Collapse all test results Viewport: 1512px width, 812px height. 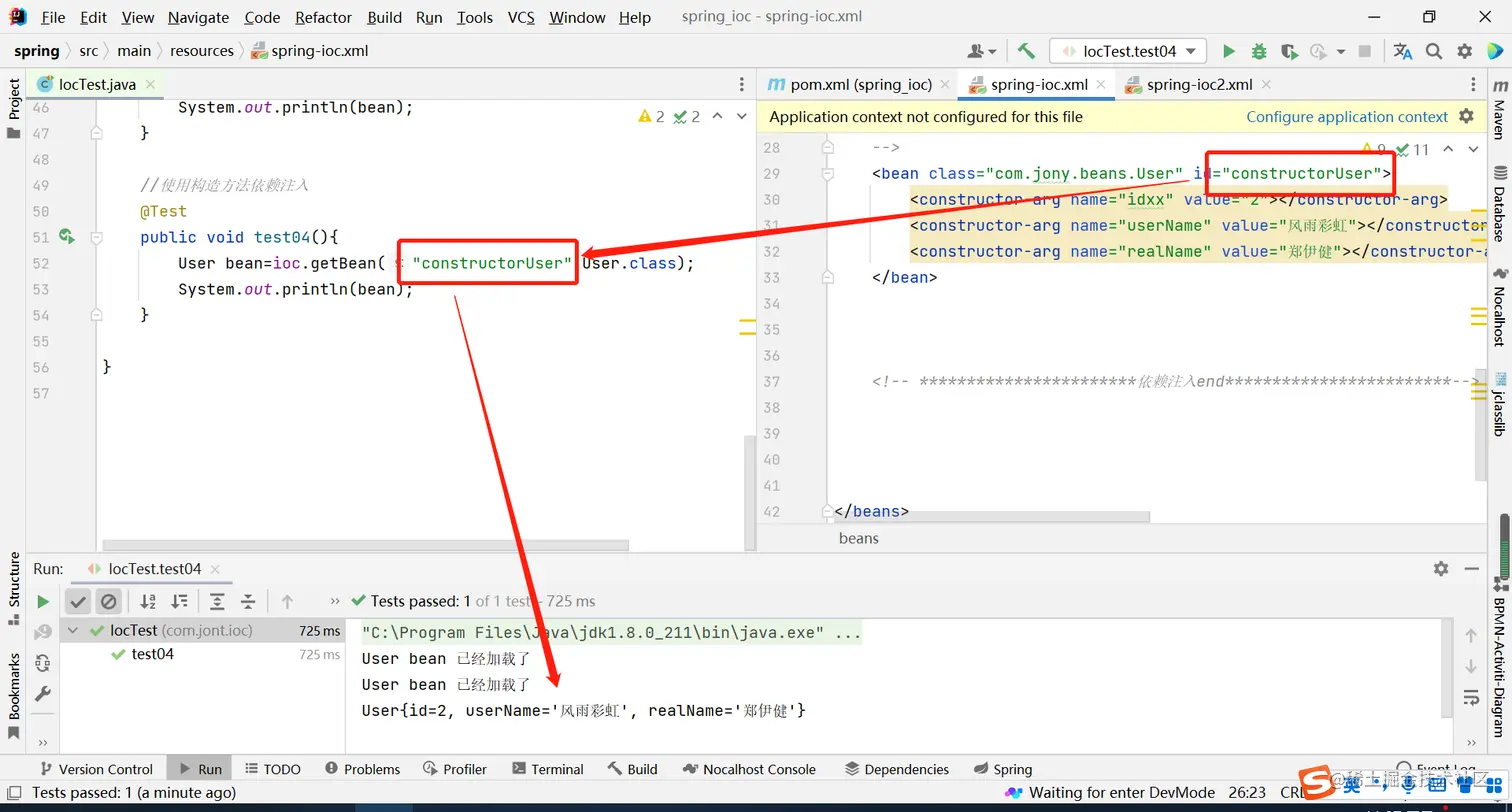pos(248,601)
